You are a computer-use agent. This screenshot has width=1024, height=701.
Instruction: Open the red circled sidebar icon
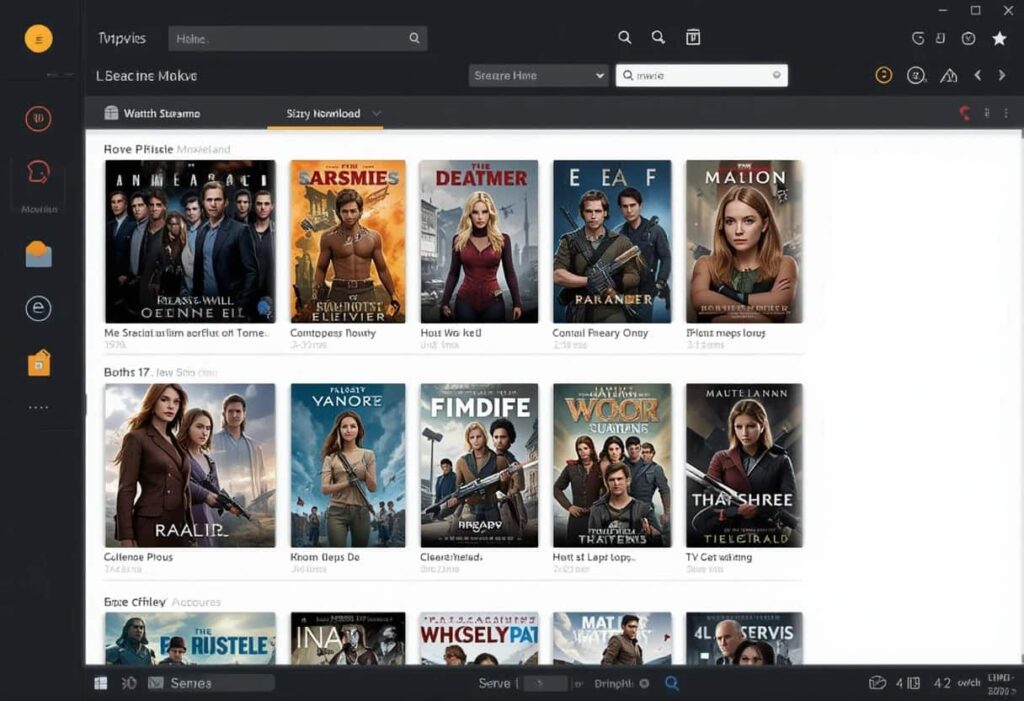[x=38, y=118]
